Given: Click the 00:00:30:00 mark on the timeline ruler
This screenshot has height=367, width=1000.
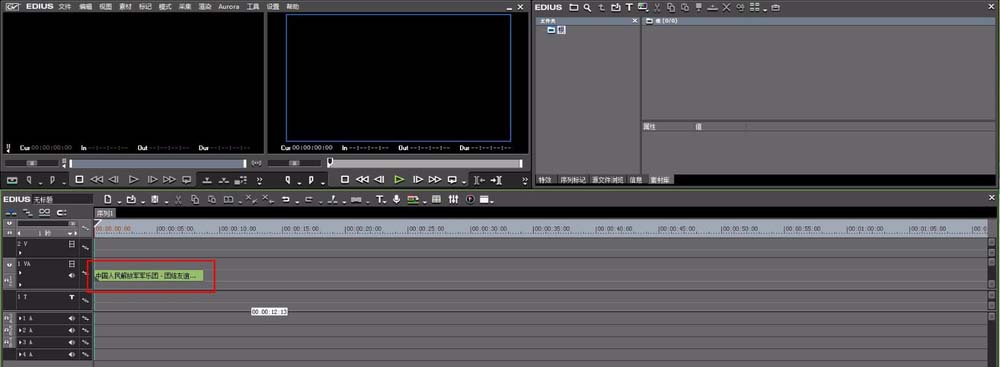Looking at the screenshot, I should pos(489,228).
